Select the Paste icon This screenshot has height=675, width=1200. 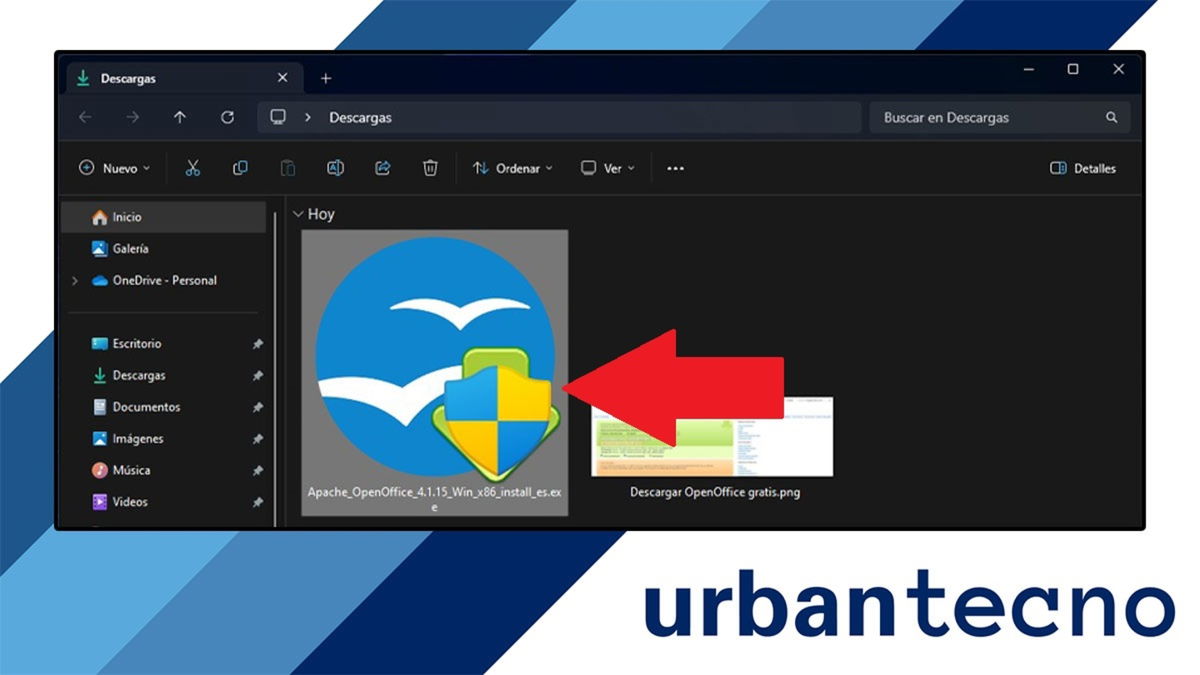pyautogui.click(x=287, y=167)
